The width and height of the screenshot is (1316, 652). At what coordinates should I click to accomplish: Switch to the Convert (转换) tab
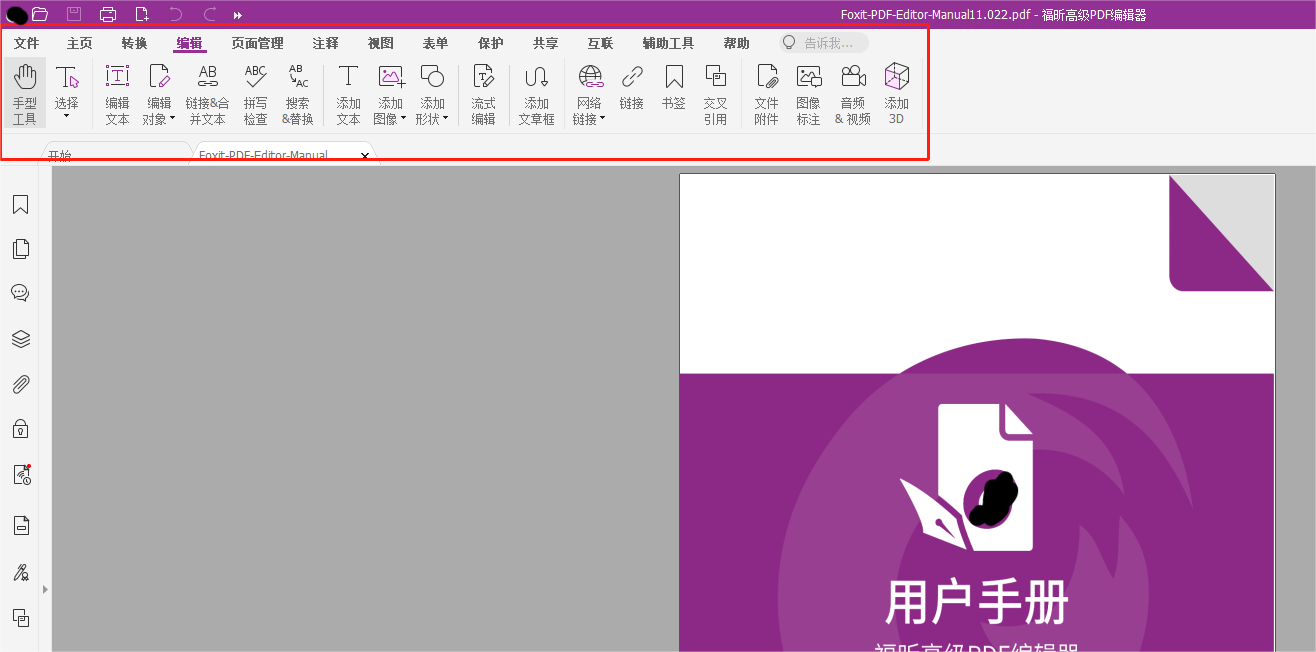134,43
